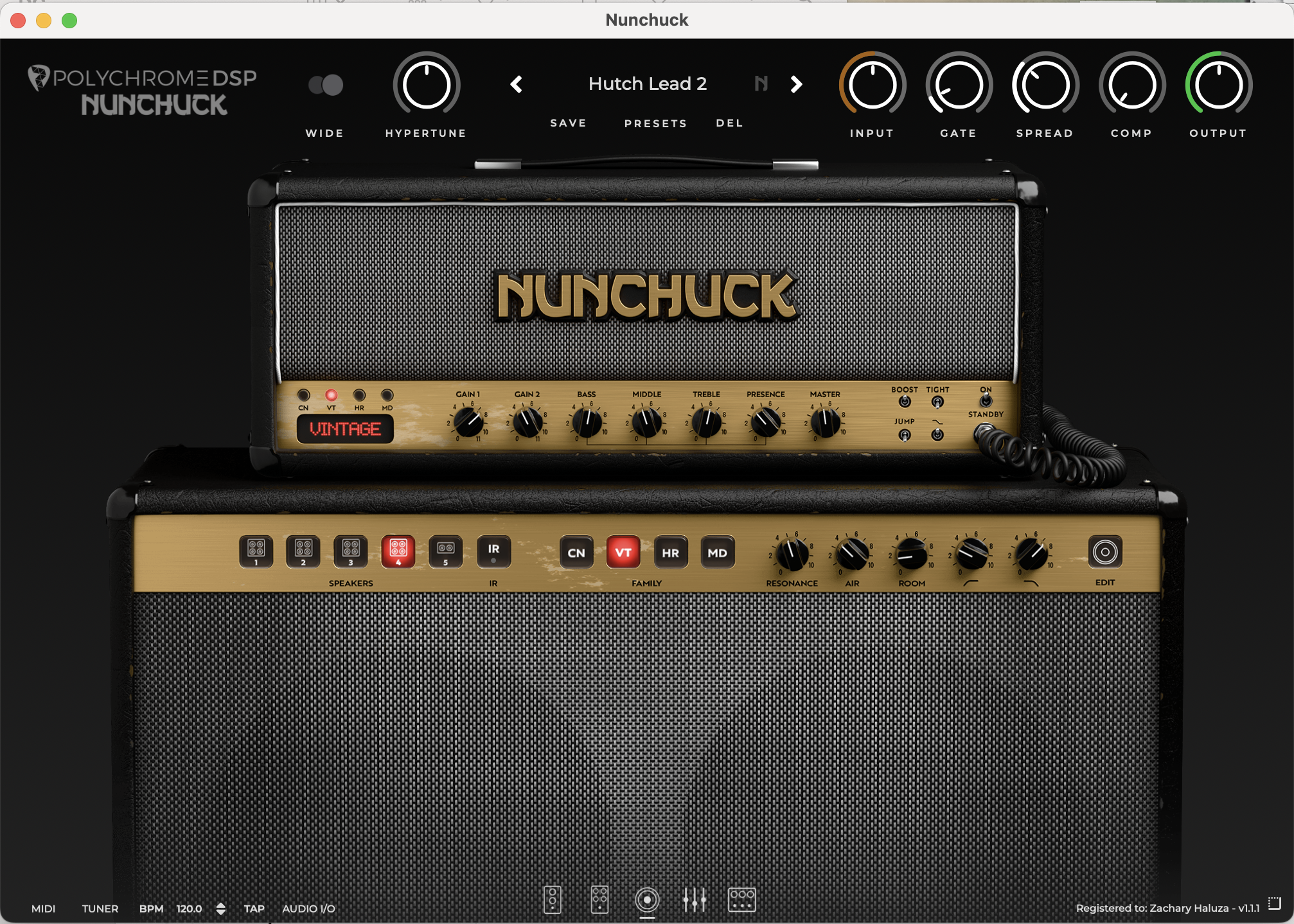Switch cabinet family to MD
1294x924 pixels.
tap(717, 553)
